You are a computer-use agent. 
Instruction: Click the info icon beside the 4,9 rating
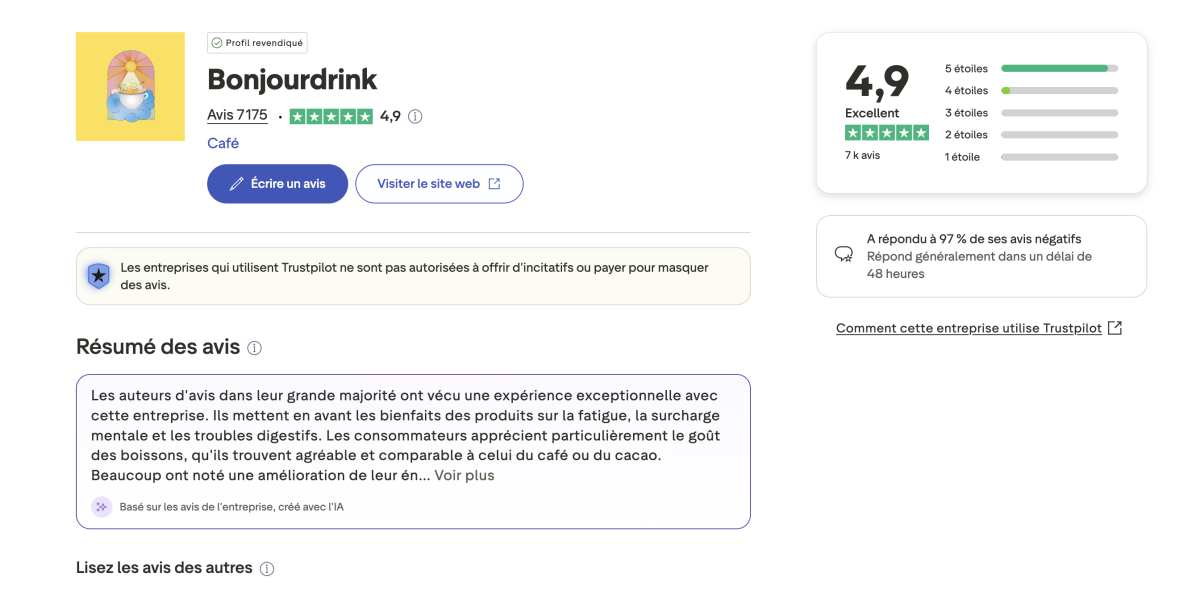(415, 116)
